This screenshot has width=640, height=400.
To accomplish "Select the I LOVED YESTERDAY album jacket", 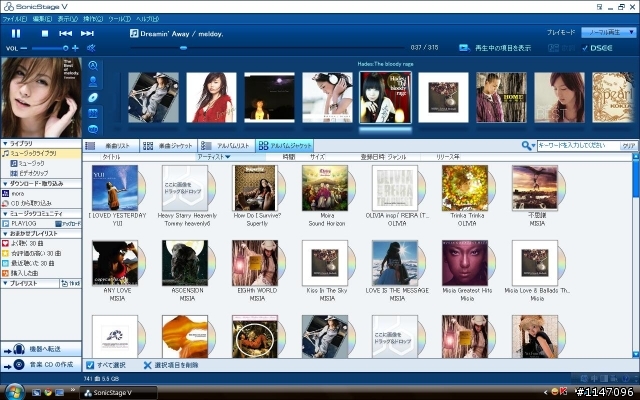I will (x=115, y=188).
